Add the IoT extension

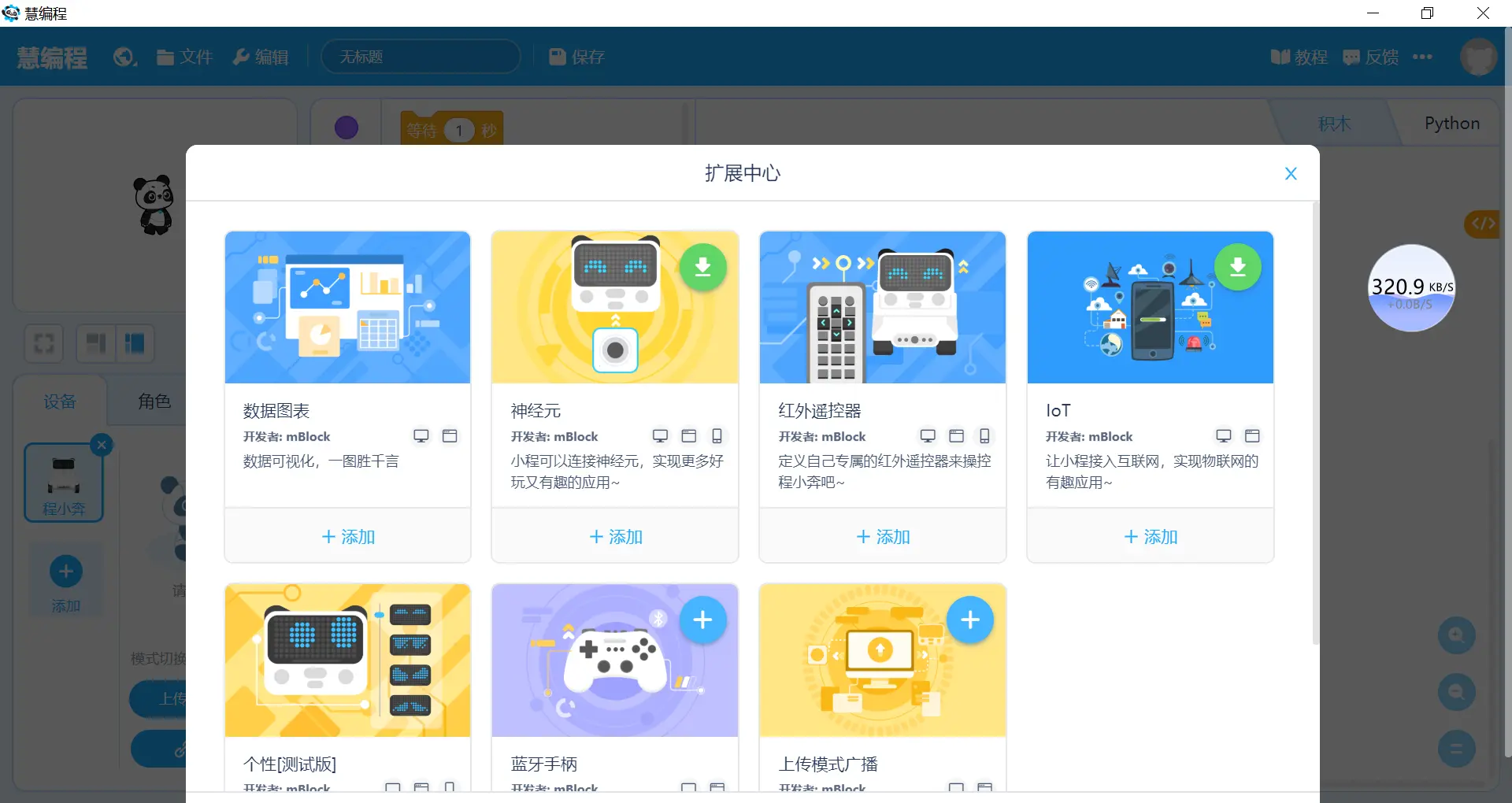(x=1151, y=536)
